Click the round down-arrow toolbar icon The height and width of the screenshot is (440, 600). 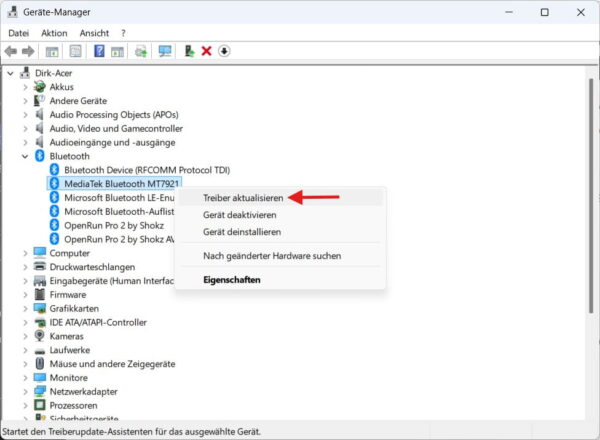tap(224, 51)
